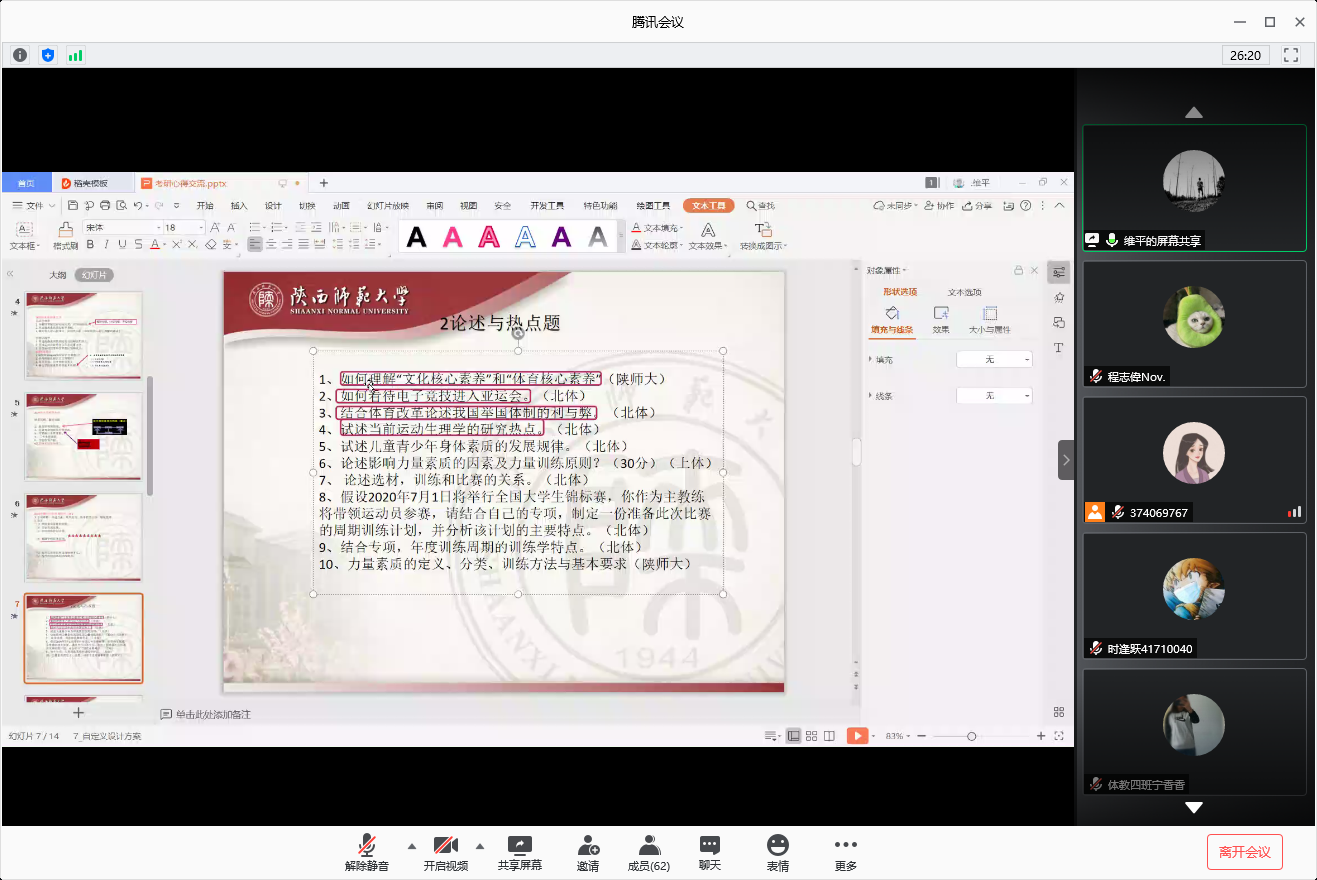This screenshot has height=880, width=1317.
Task: Select the shared screen content area
Action: click(538, 460)
